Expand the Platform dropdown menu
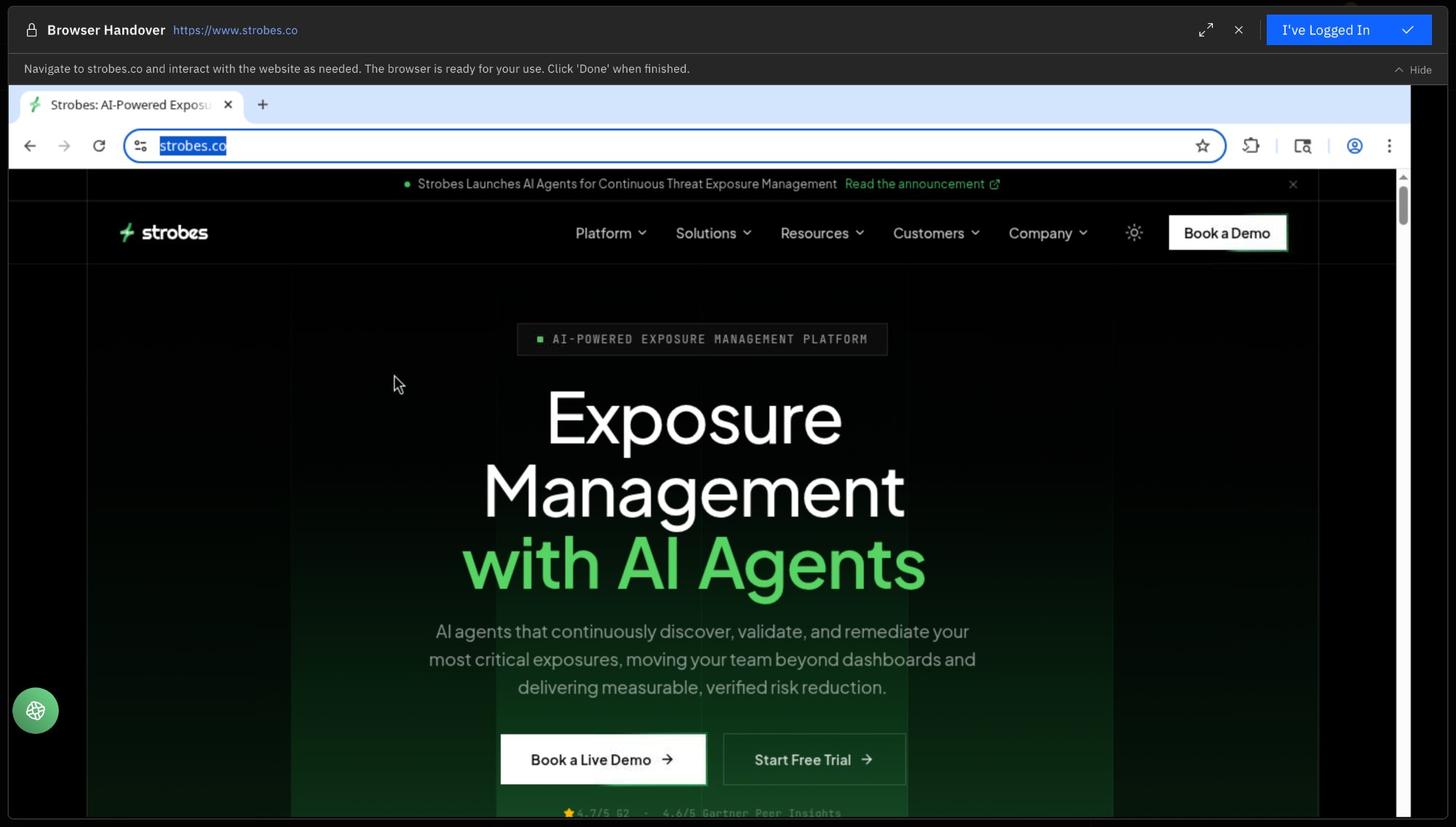 [x=611, y=233]
